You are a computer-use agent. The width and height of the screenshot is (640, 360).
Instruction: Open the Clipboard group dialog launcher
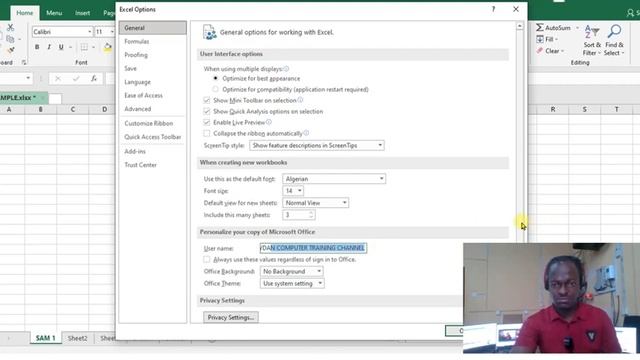(x=24, y=62)
